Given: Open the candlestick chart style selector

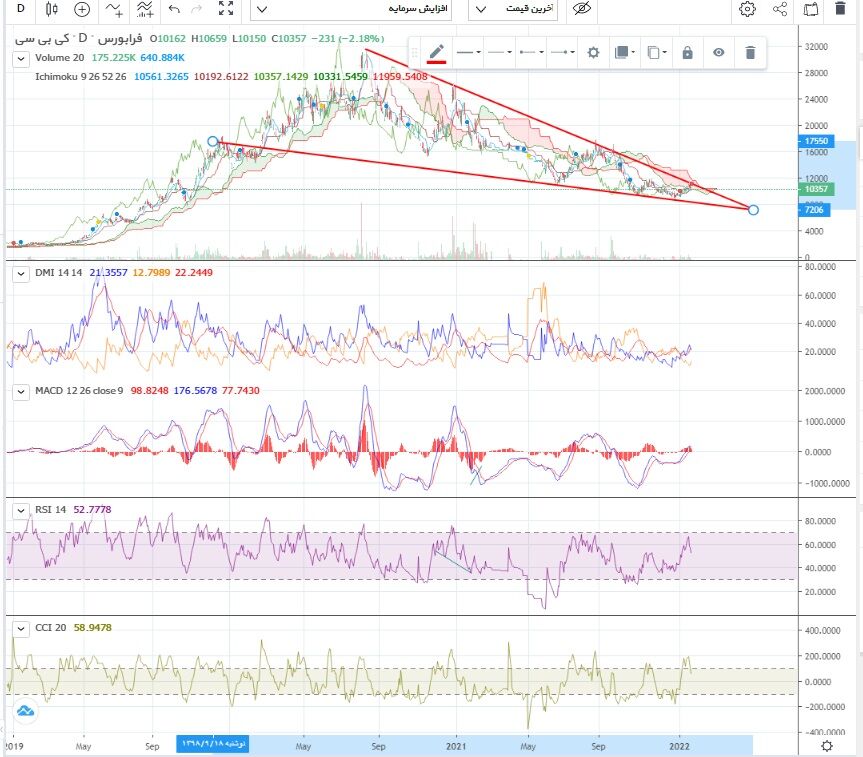Looking at the screenshot, I should [x=51, y=9].
